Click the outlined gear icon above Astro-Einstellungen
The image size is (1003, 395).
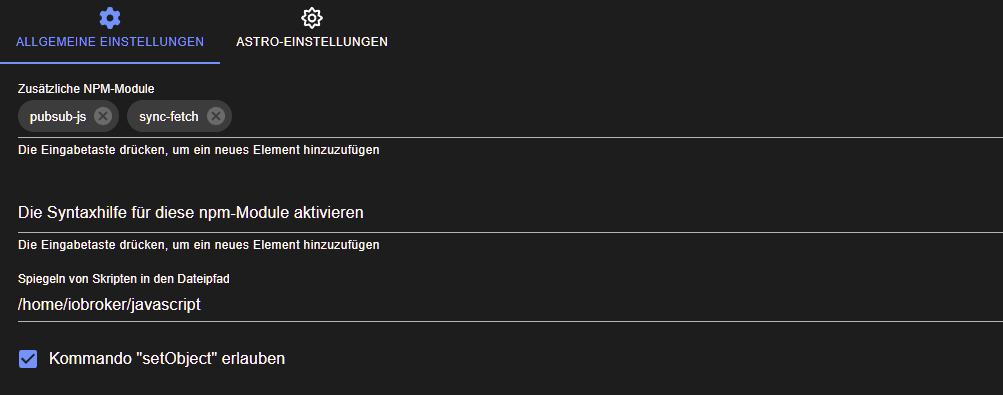pyautogui.click(x=312, y=18)
